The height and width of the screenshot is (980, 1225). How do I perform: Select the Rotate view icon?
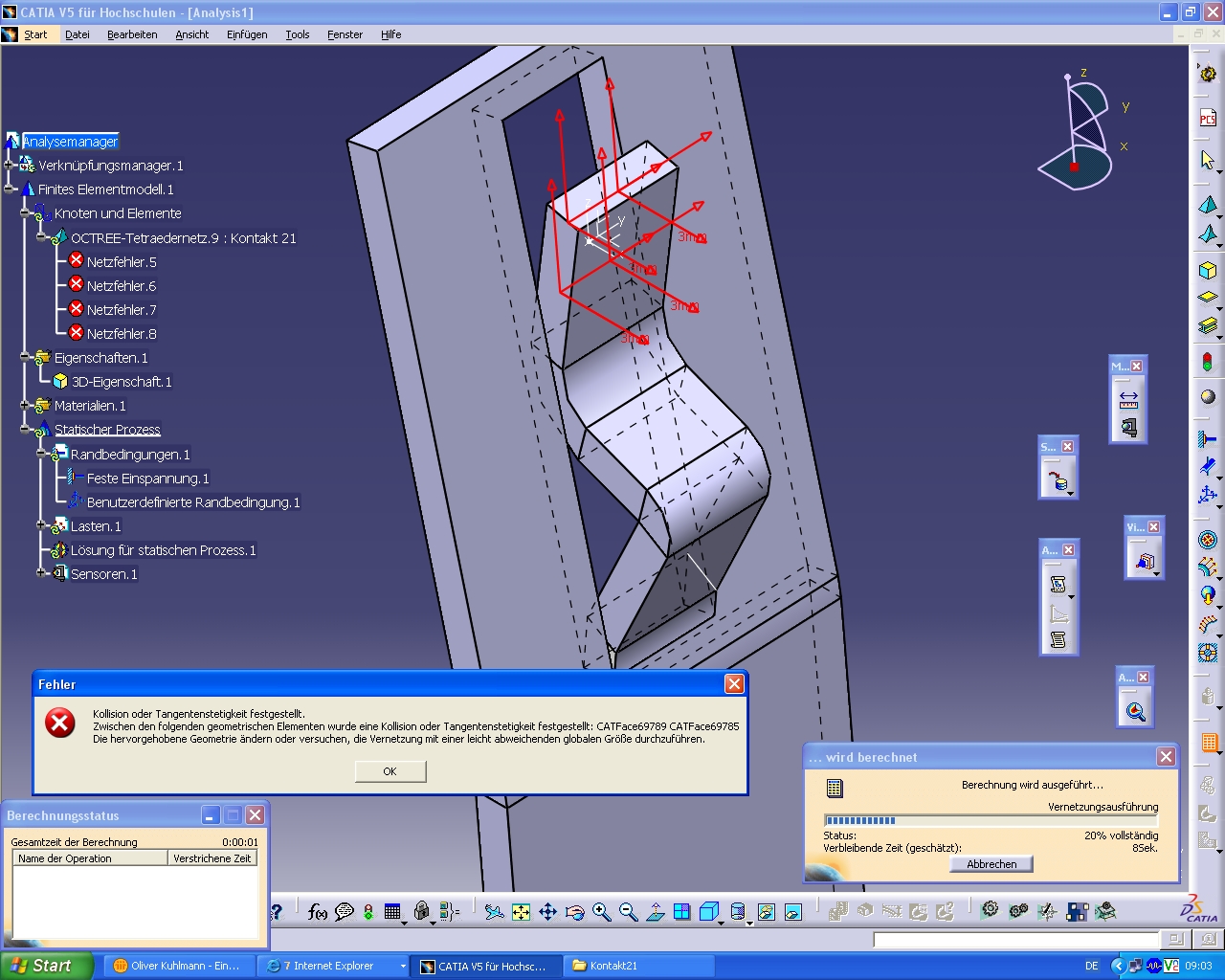pos(574,912)
